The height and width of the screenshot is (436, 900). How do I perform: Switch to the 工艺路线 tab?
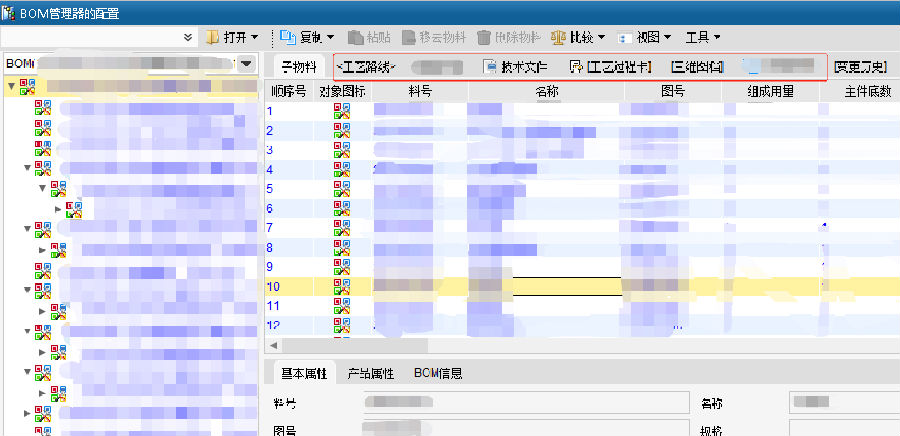point(367,67)
